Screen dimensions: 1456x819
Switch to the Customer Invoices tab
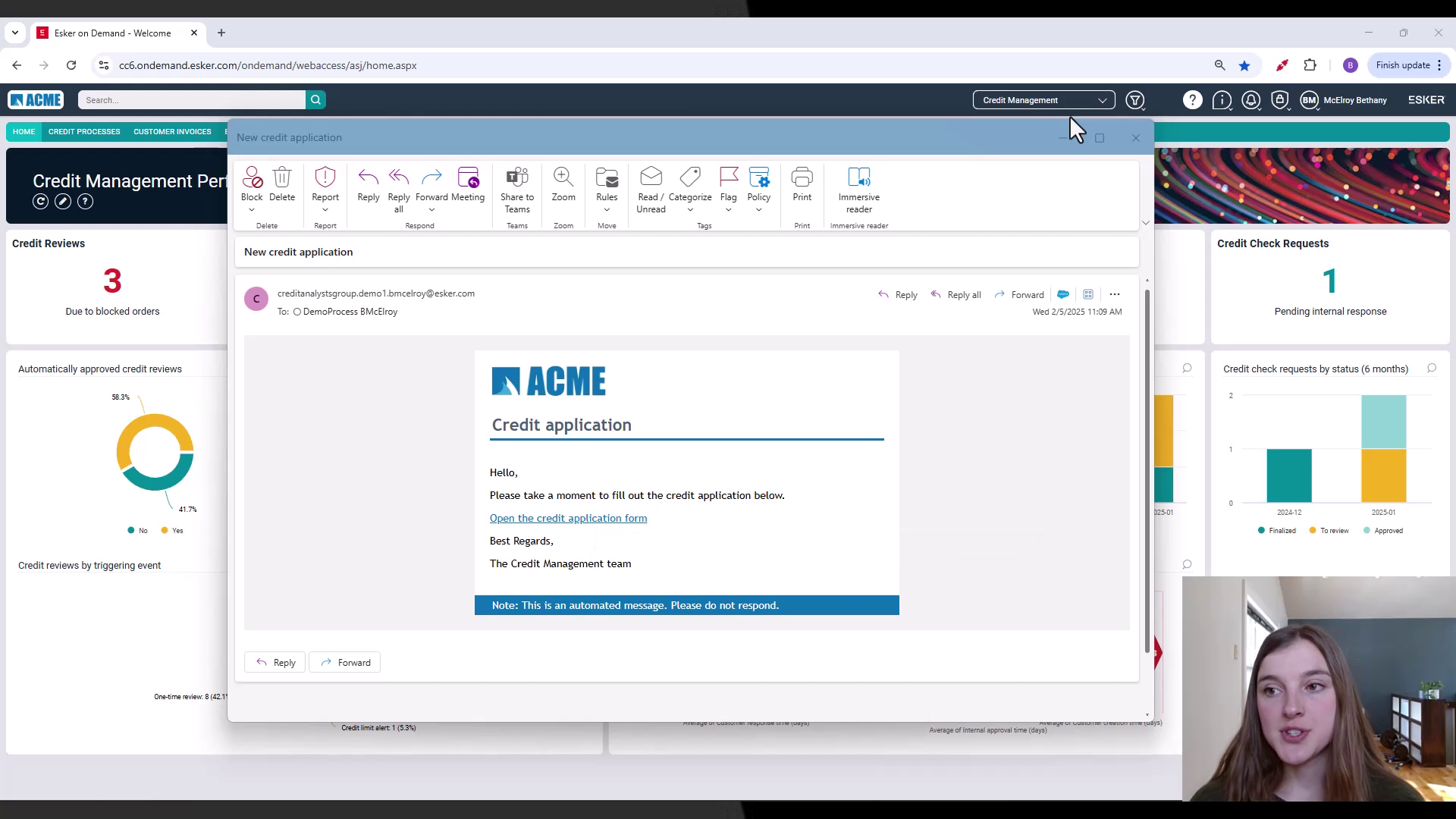[x=171, y=131]
